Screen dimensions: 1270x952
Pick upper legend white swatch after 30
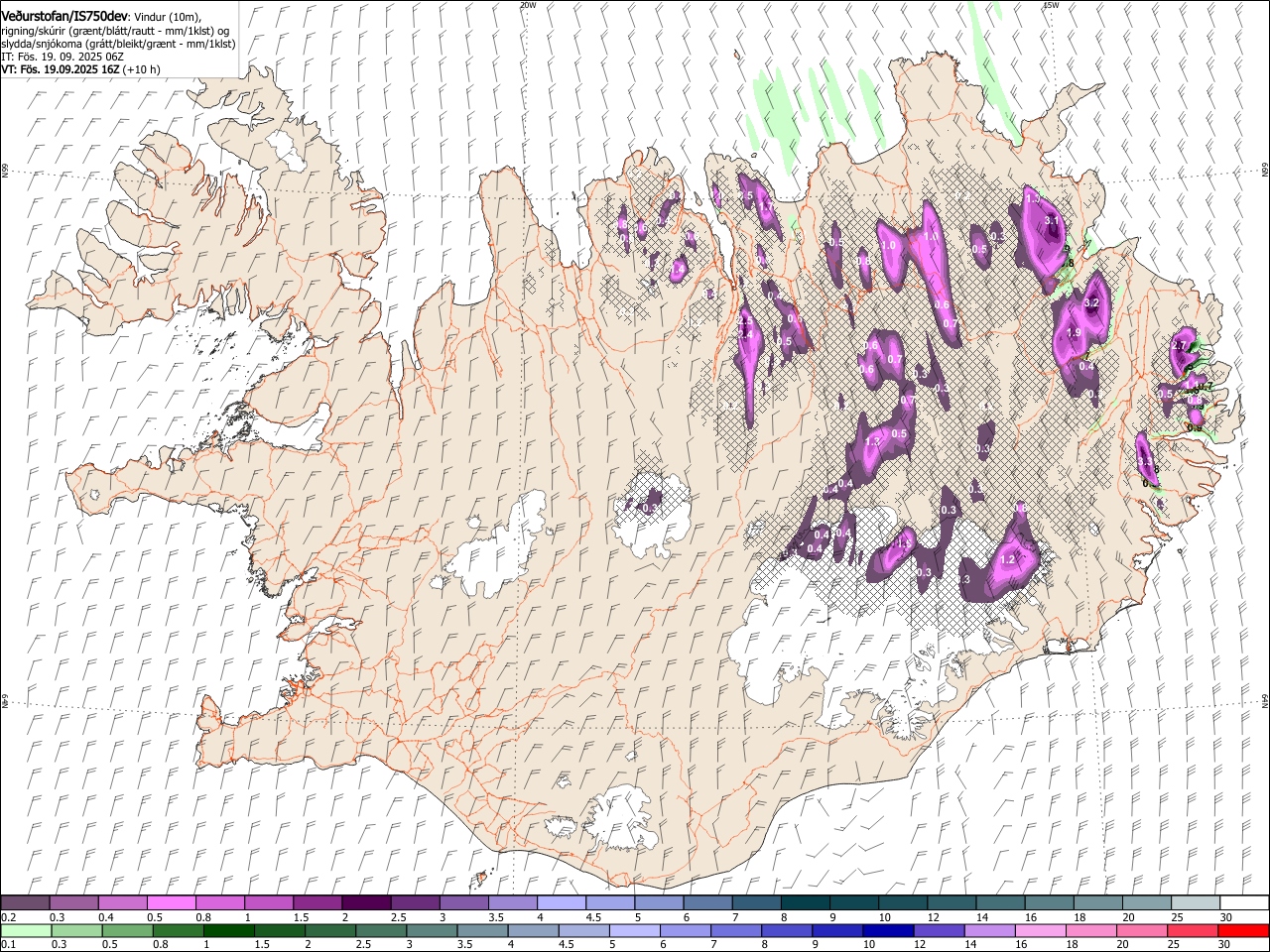pyautogui.click(x=1242, y=903)
